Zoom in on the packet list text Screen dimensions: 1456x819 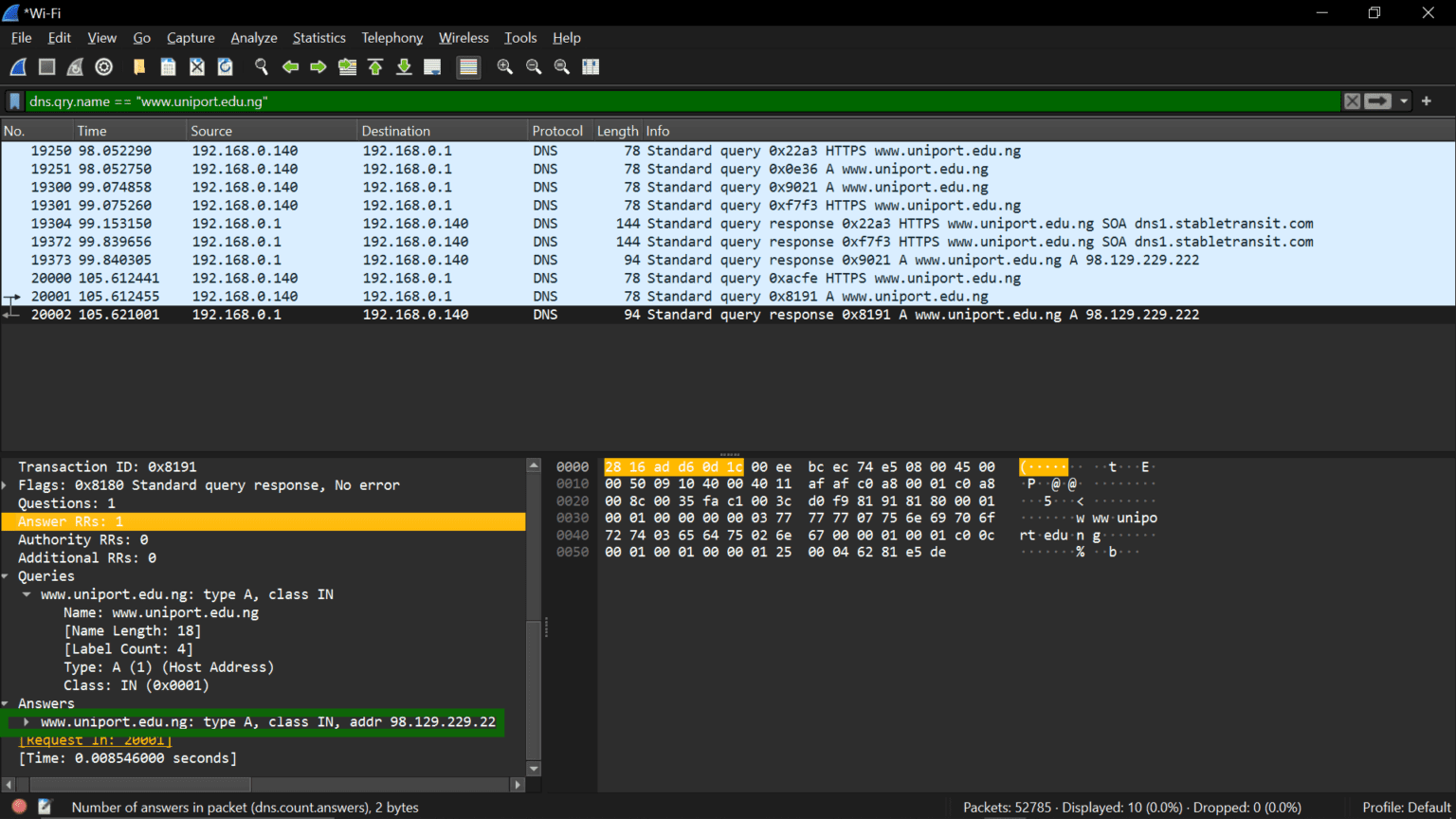[505, 66]
